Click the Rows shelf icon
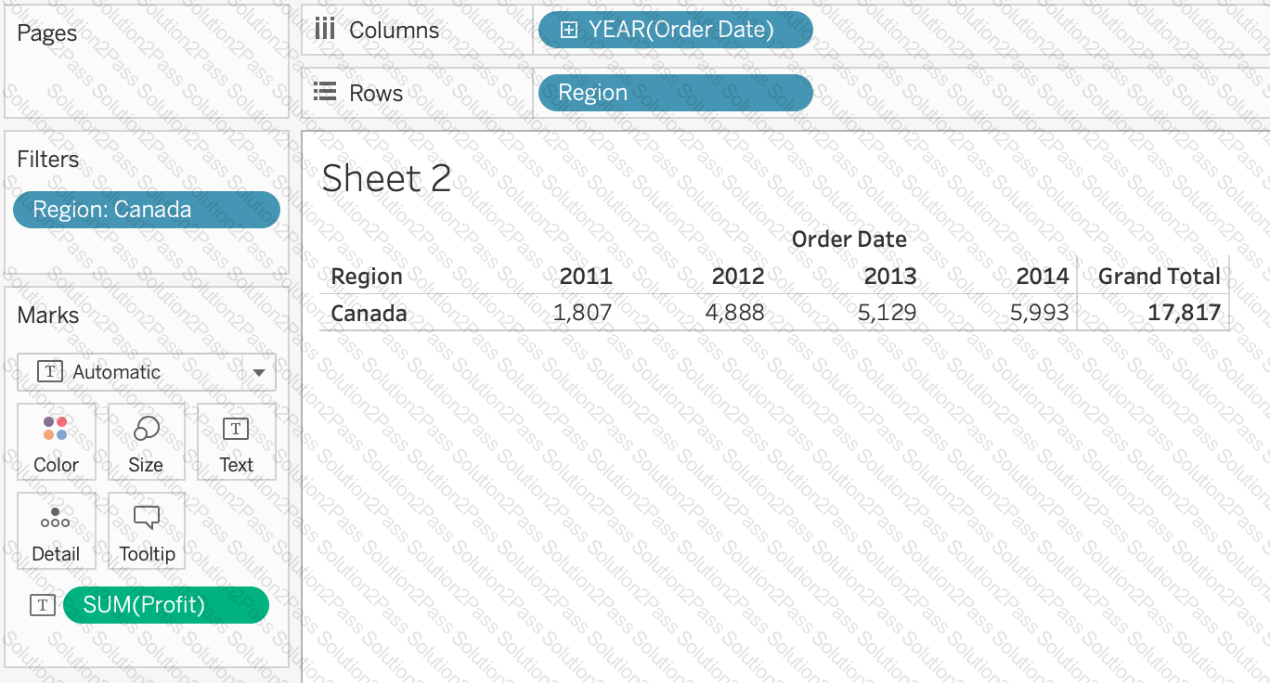This screenshot has width=1270, height=683. pyautogui.click(x=325, y=93)
